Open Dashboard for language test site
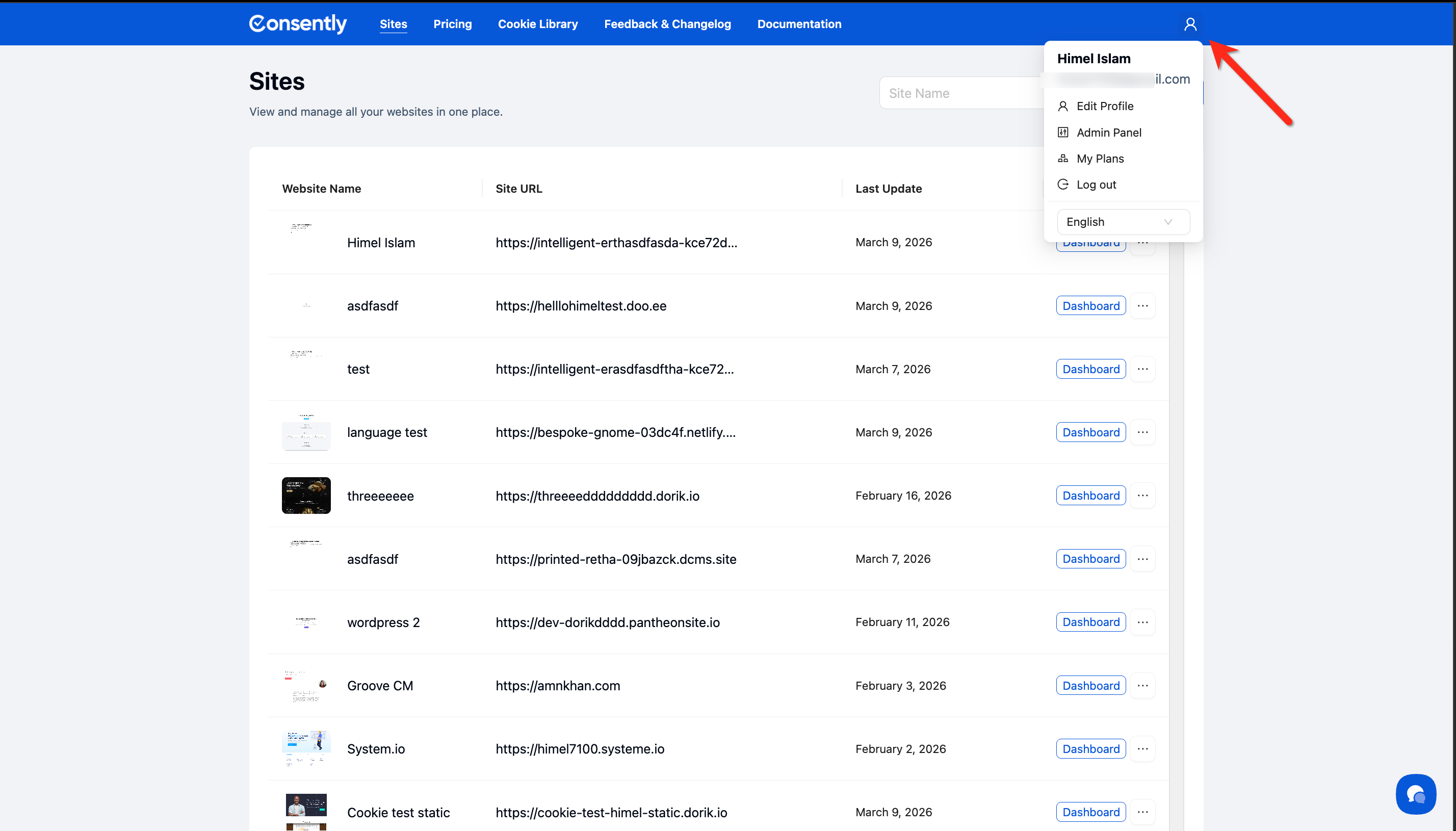The width and height of the screenshot is (1456, 831). tap(1090, 433)
